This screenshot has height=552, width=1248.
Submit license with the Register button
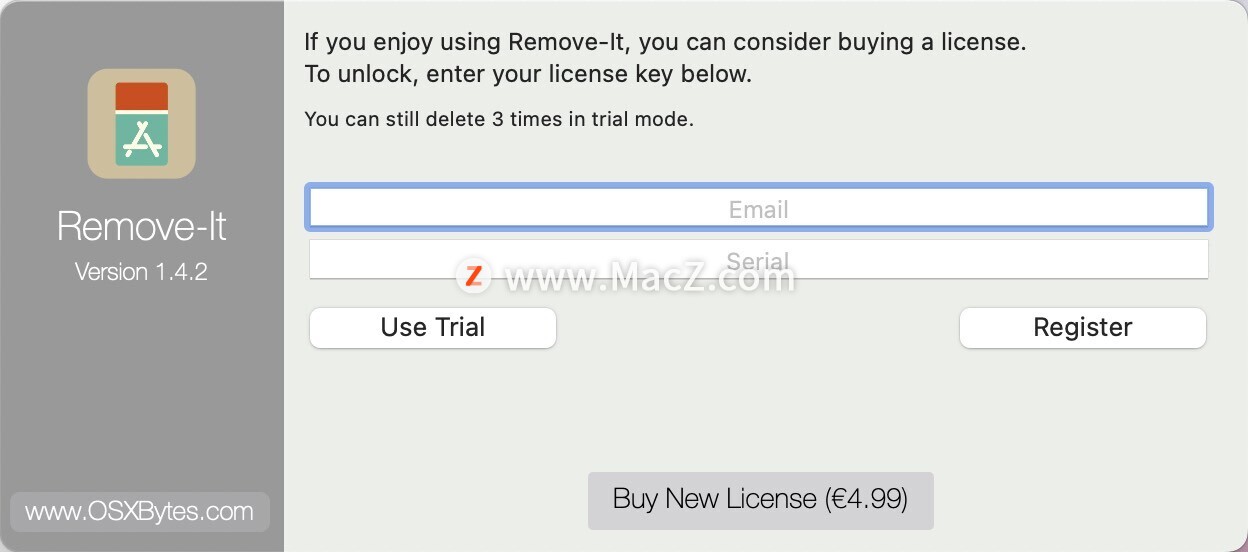coord(1083,327)
